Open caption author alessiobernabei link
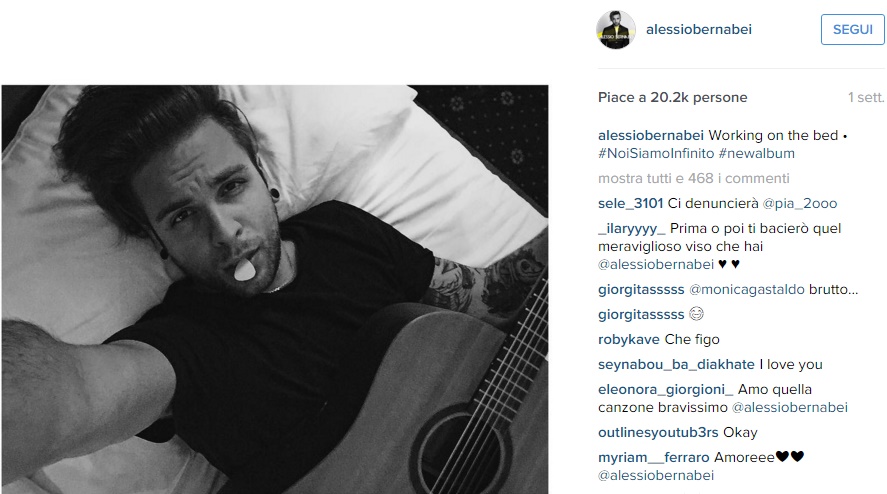The image size is (887, 494). [x=651, y=135]
